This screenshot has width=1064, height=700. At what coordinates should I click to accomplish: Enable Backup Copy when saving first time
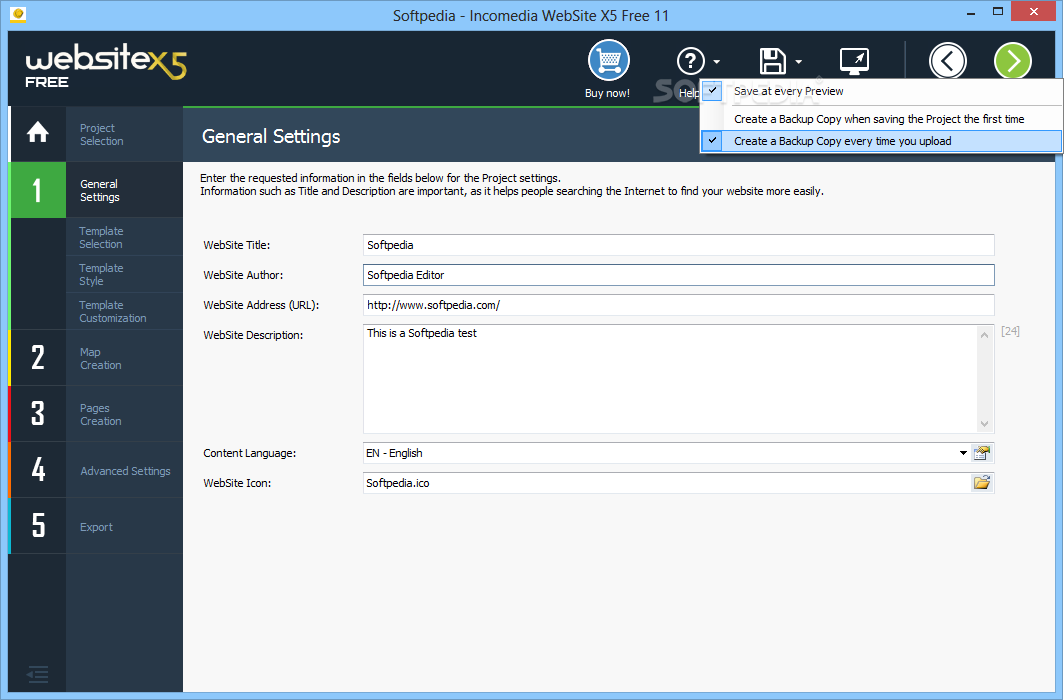881,119
